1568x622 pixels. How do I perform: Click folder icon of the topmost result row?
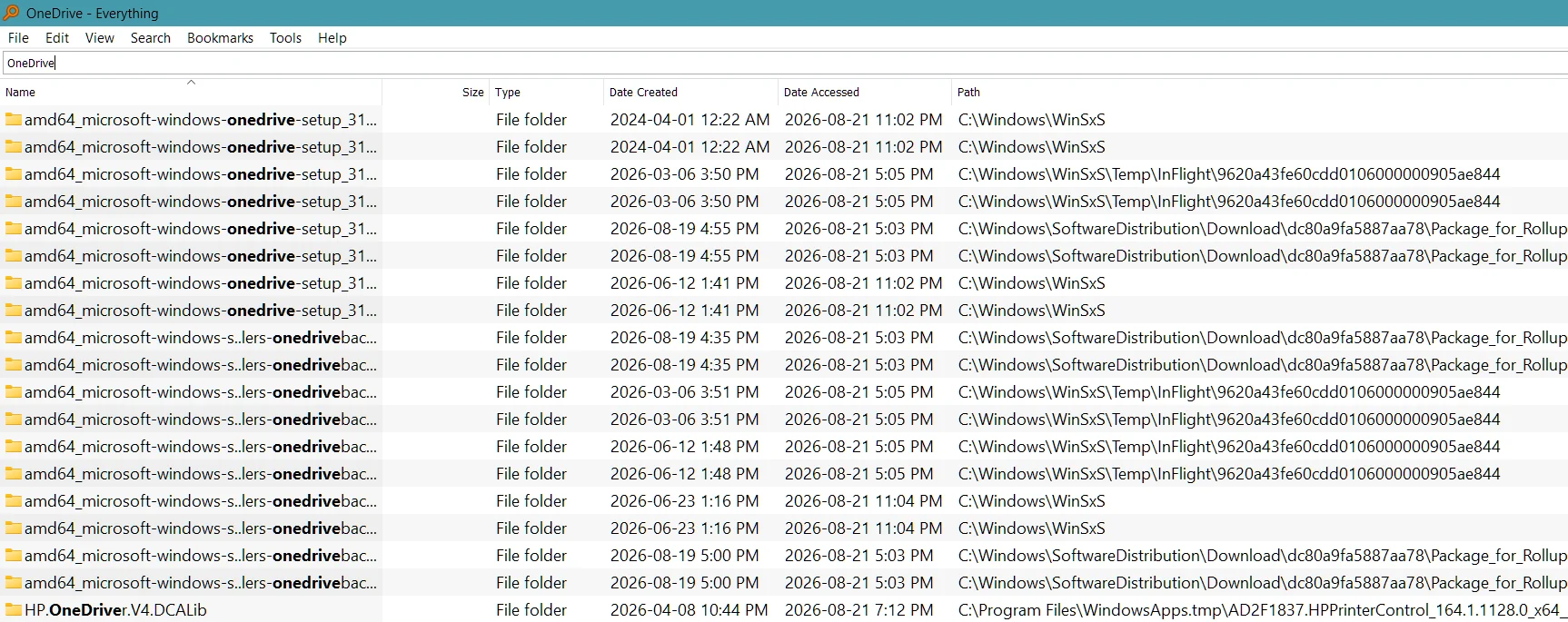14,120
